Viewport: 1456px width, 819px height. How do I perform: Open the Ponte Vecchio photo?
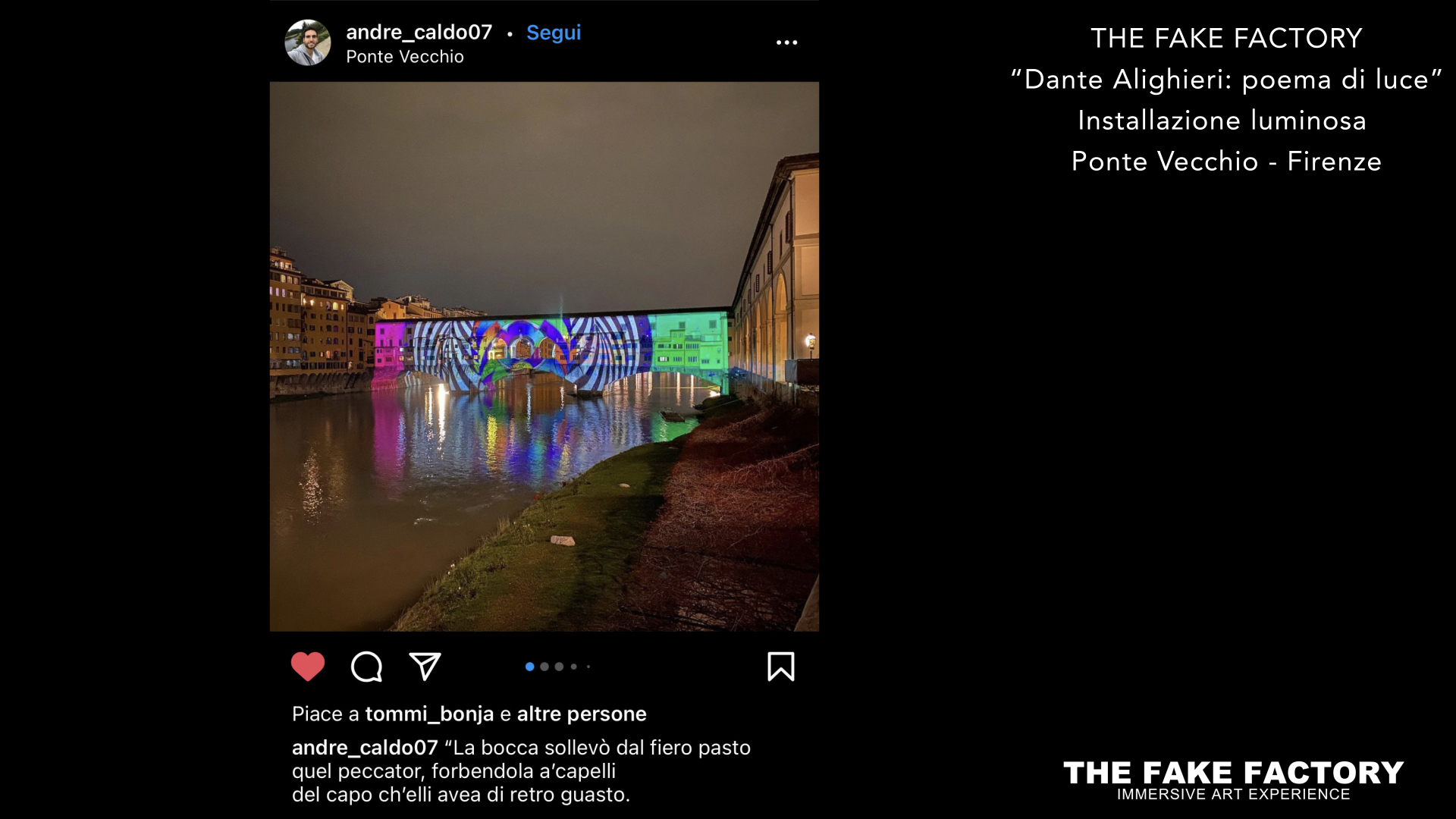click(544, 356)
